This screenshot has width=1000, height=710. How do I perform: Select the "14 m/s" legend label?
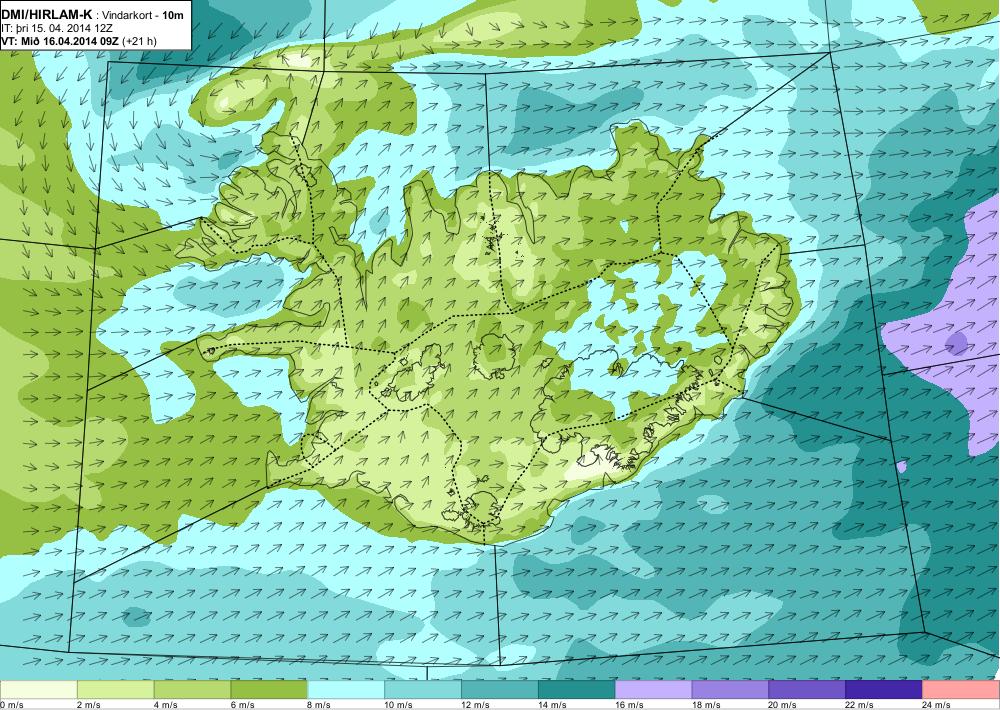[x=552, y=705]
